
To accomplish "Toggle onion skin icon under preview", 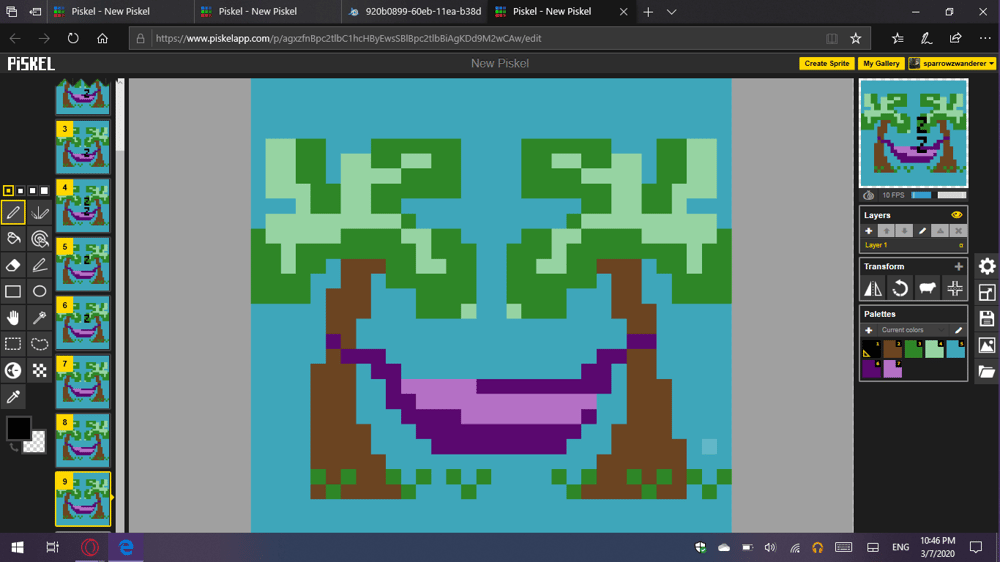I will point(869,195).
